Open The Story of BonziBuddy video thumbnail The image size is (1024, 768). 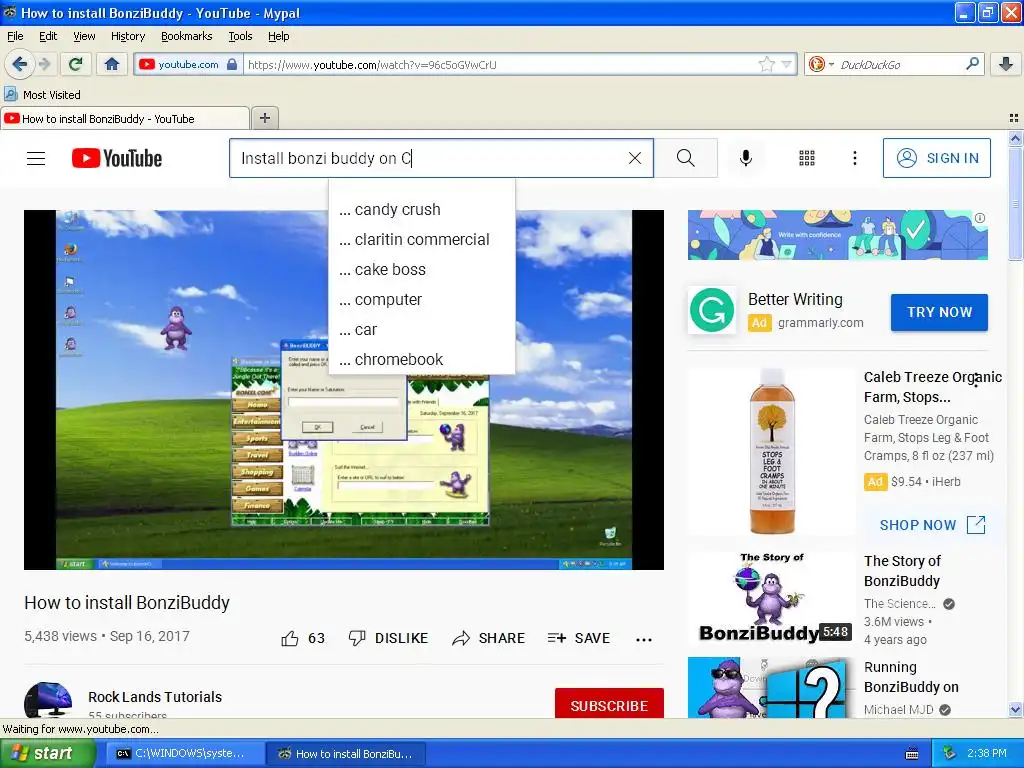(771, 598)
